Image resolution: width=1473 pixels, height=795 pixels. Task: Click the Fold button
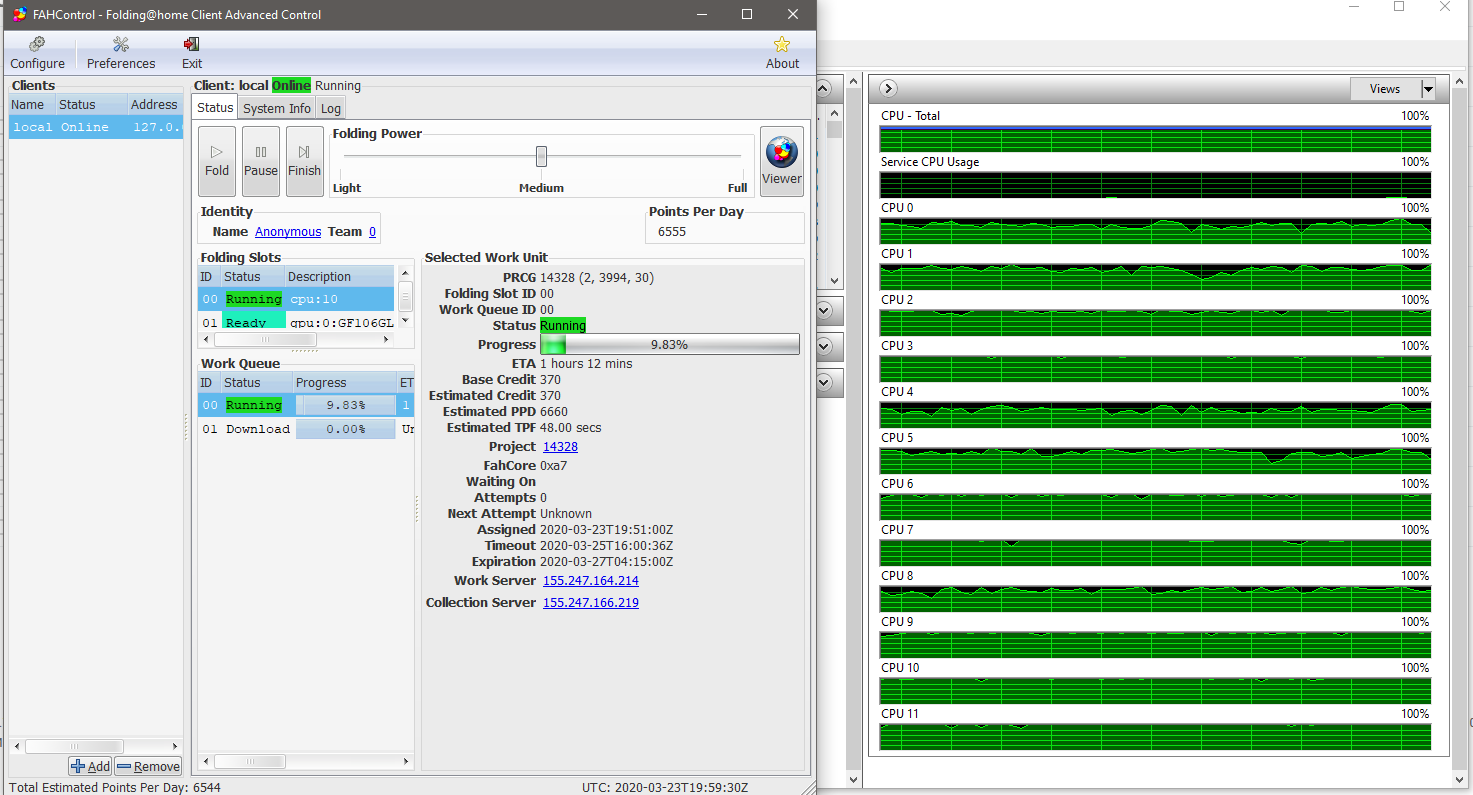pos(217,161)
